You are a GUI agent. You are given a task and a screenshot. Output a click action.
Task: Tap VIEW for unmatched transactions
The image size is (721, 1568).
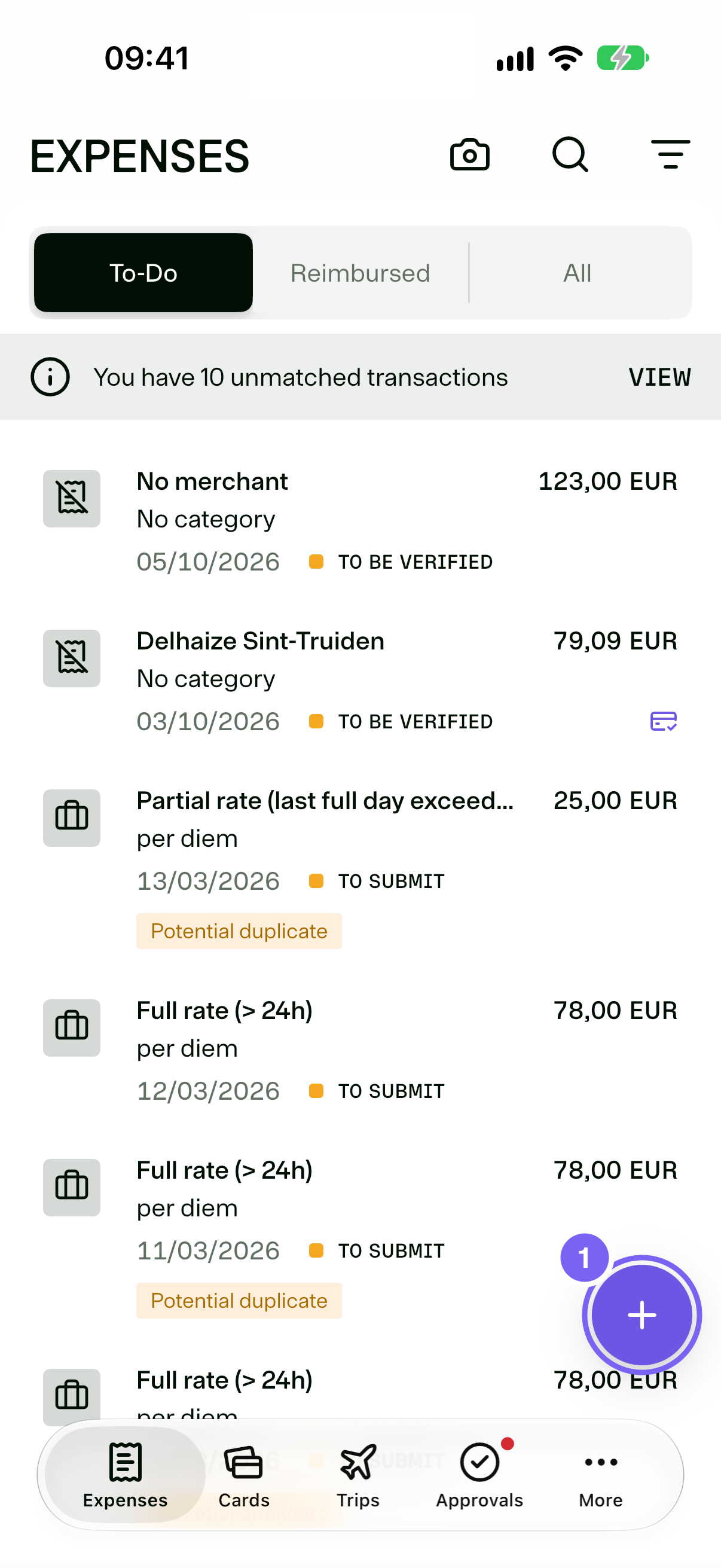pos(659,377)
